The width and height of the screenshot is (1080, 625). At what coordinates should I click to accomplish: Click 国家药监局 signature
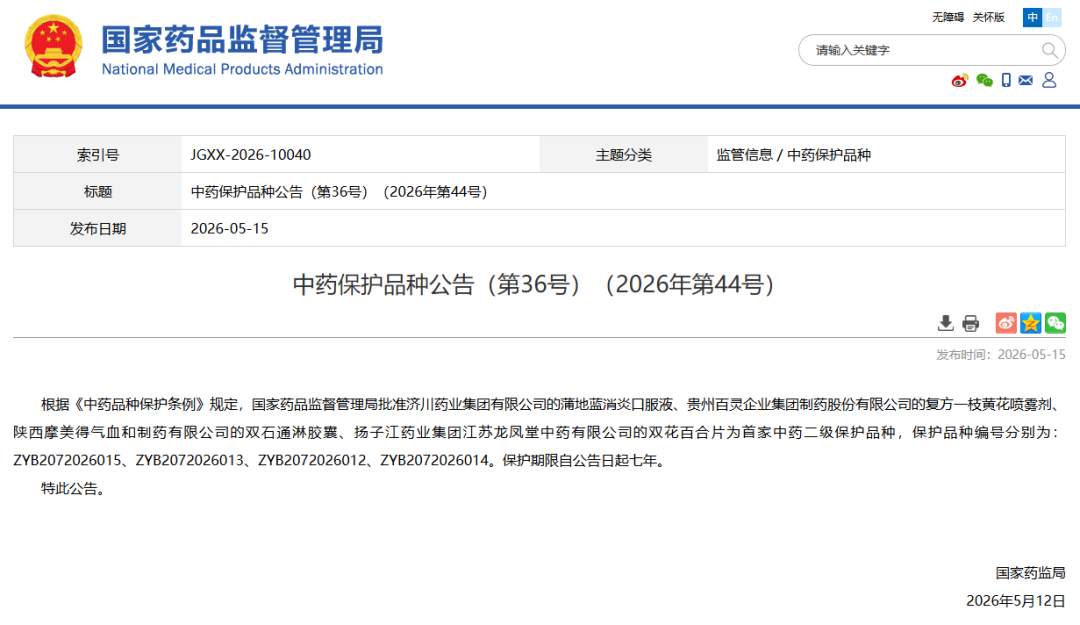1030,573
